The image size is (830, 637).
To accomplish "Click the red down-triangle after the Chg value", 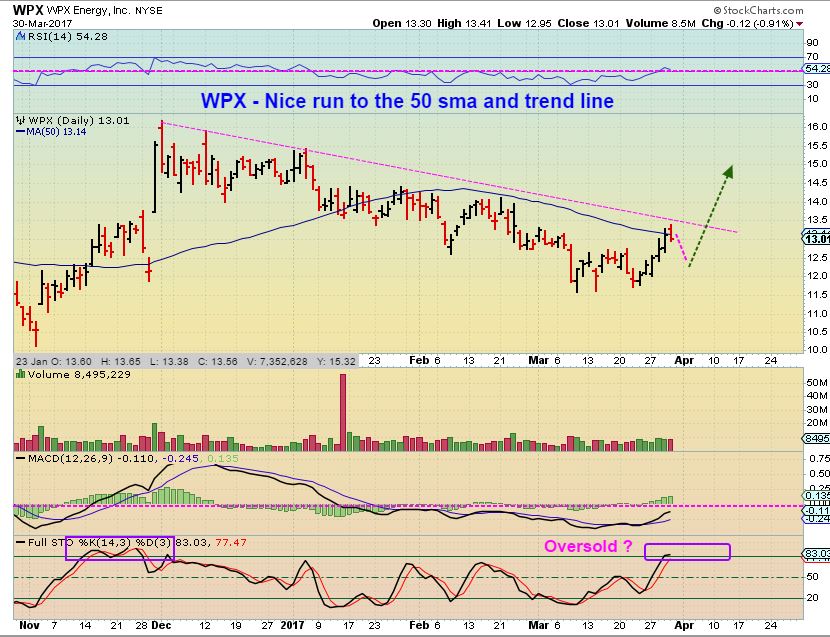I will tap(799, 24).
